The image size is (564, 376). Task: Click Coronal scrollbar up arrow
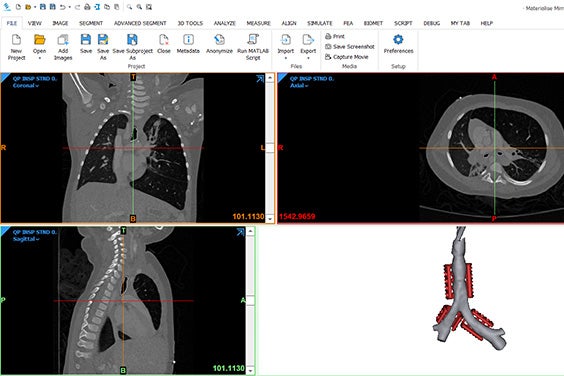pyautogui.click(x=270, y=77)
